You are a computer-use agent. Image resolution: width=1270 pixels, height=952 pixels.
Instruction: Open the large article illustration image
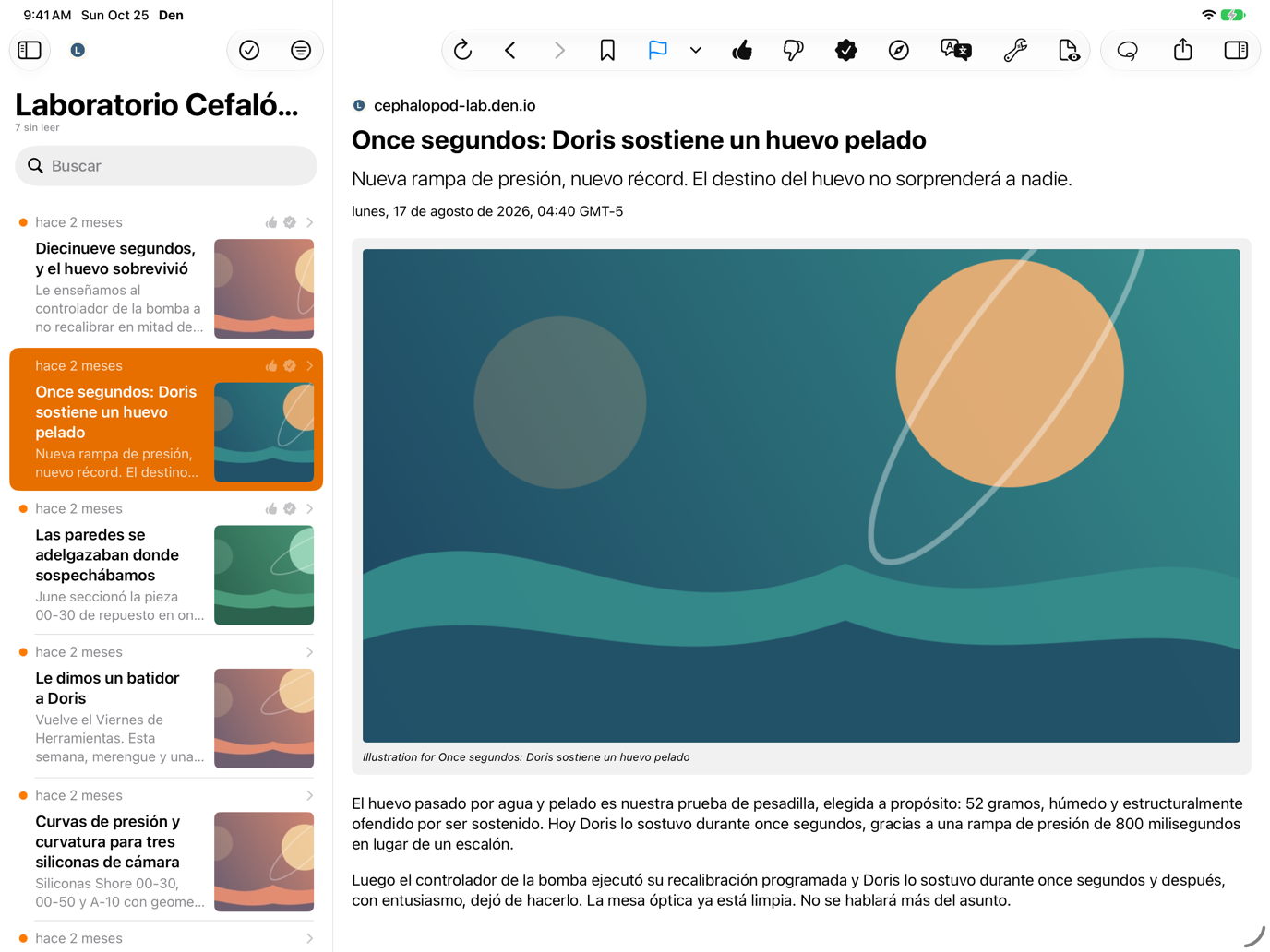click(801, 495)
